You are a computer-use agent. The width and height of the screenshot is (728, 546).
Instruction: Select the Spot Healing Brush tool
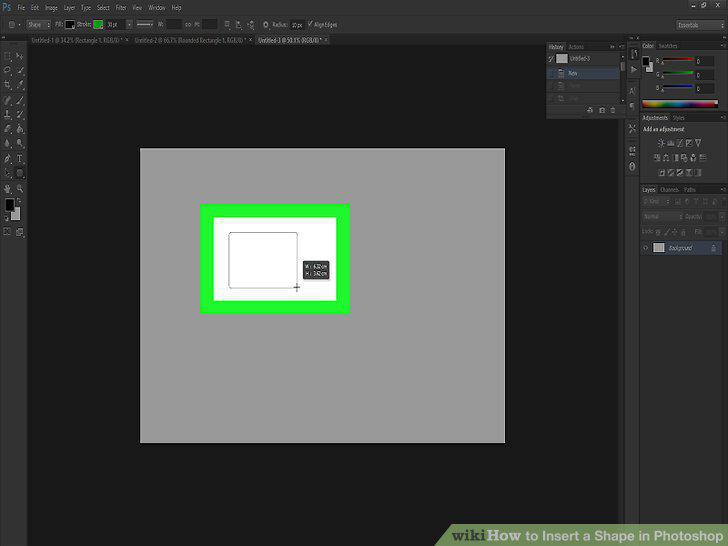(7, 100)
